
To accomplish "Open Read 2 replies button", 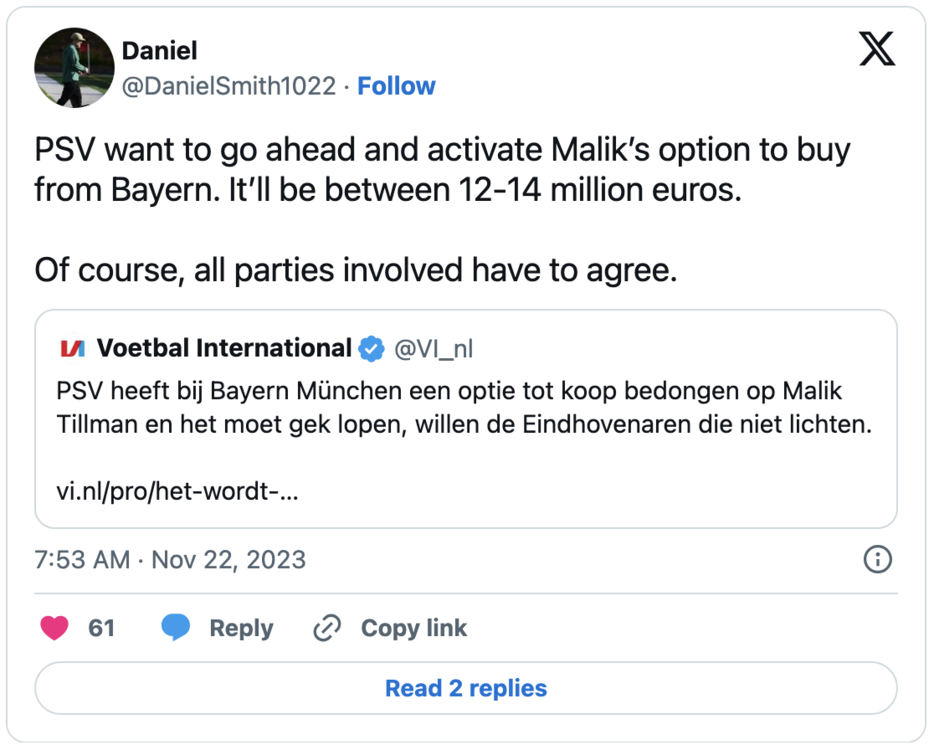I will coord(466,688).
